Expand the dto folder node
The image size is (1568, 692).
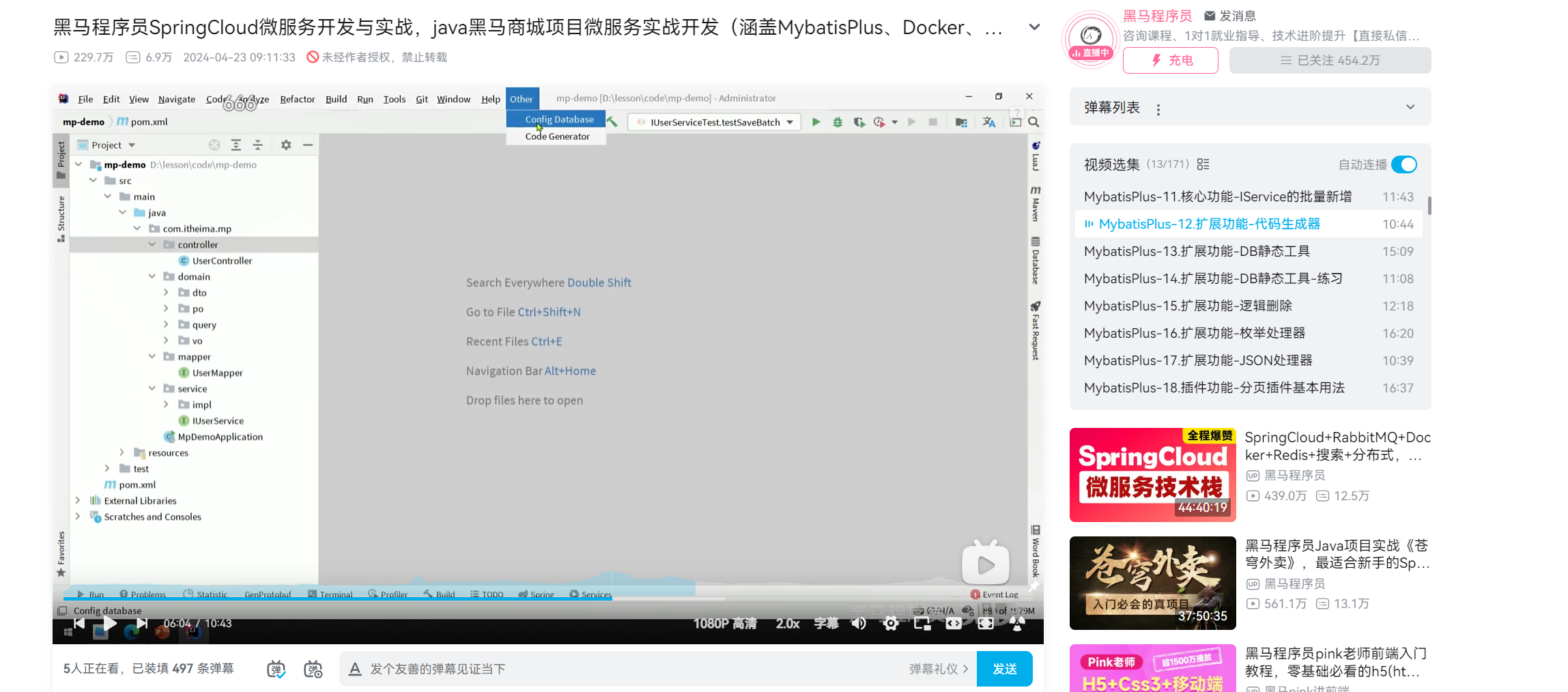pos(166,292)
